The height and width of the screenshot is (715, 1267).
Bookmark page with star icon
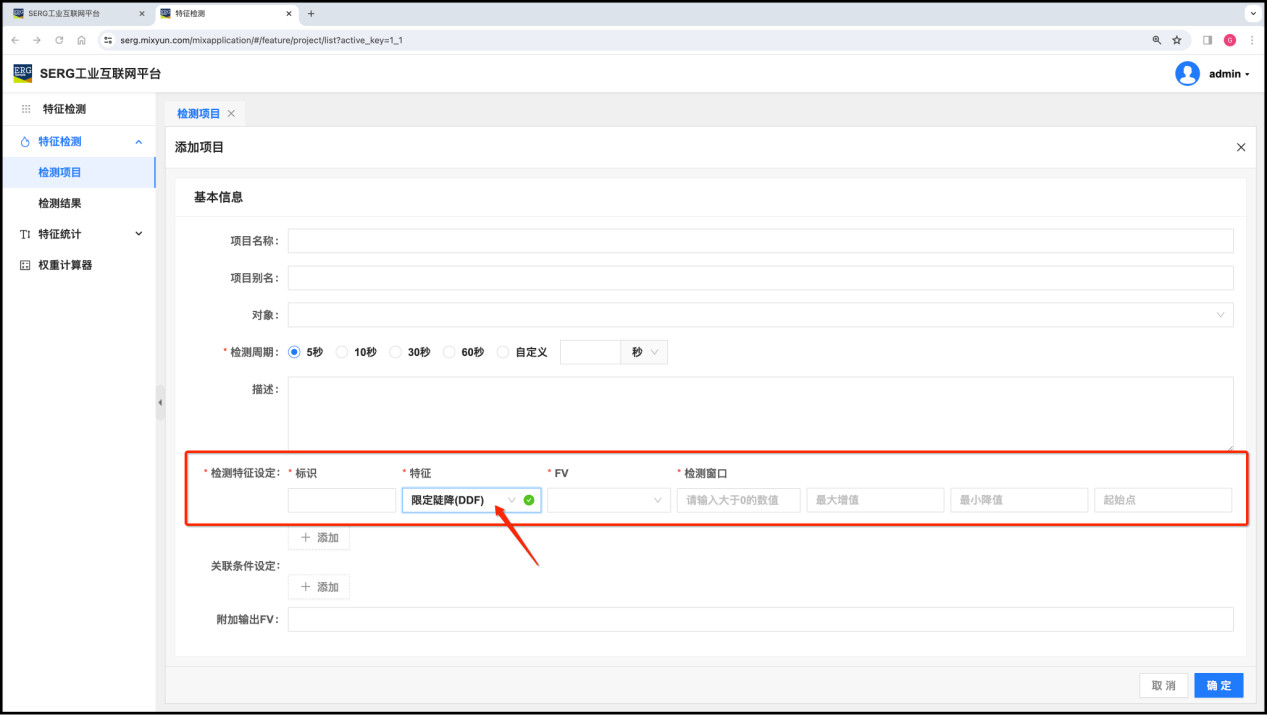click(x=1177, y=40)
